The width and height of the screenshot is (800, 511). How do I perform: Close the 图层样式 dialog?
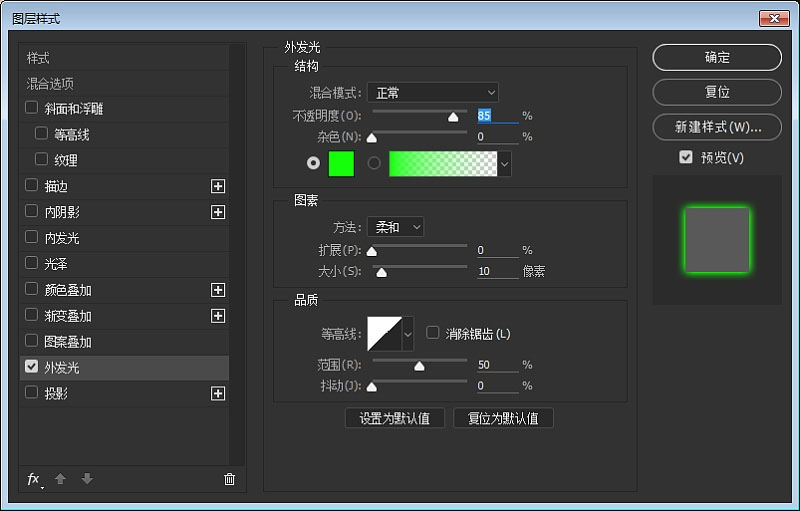click(774, 18)
